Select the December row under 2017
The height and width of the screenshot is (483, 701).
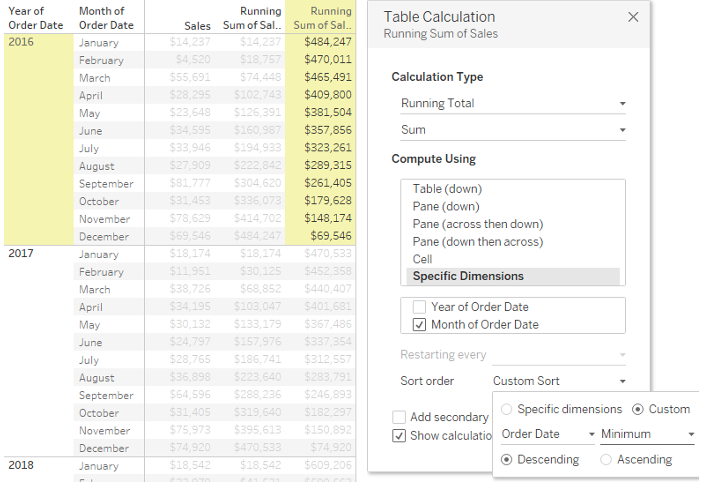tap(104, 448)
